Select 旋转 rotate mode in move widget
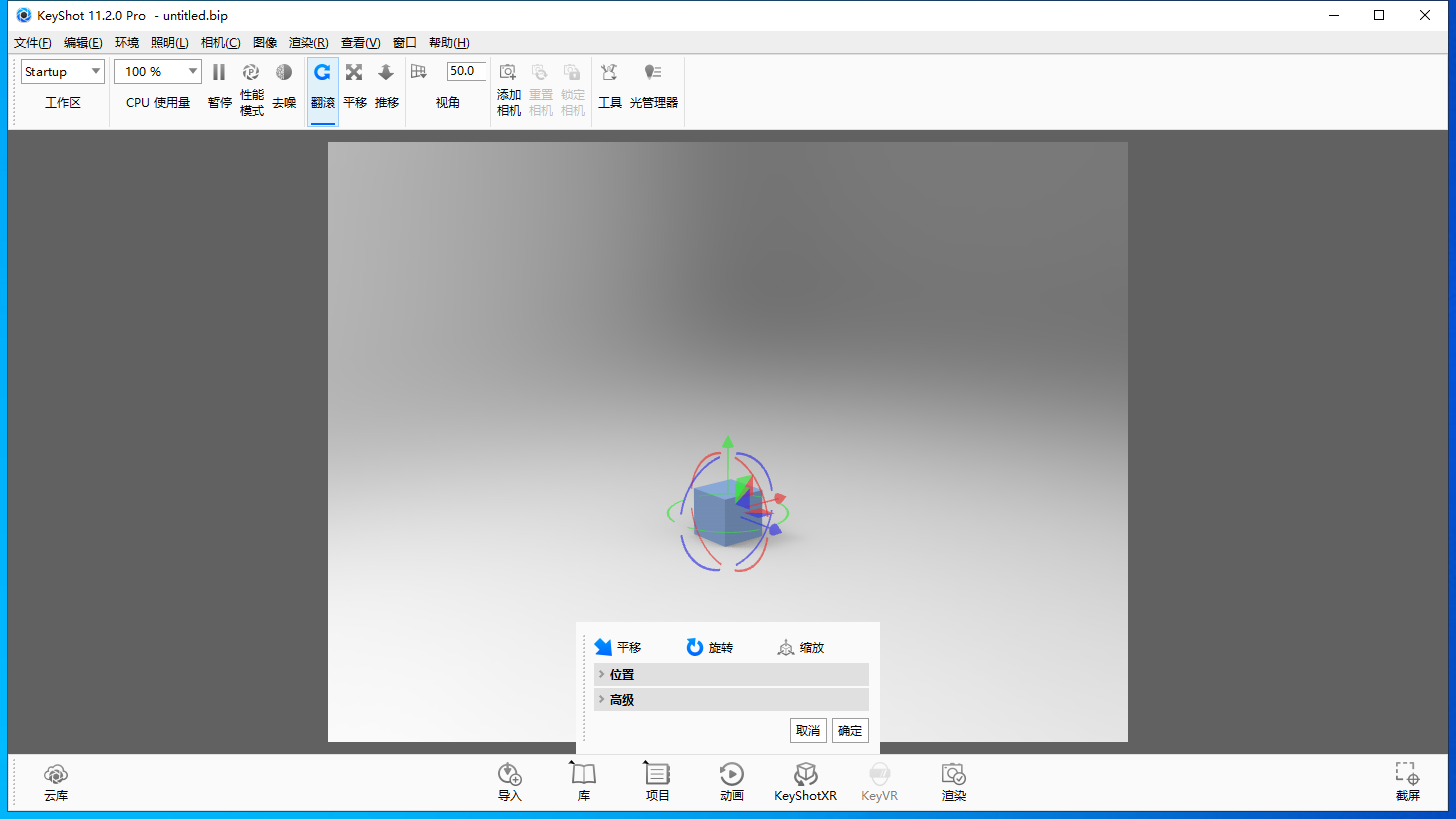1456x819 pixels. pos(710,647)
